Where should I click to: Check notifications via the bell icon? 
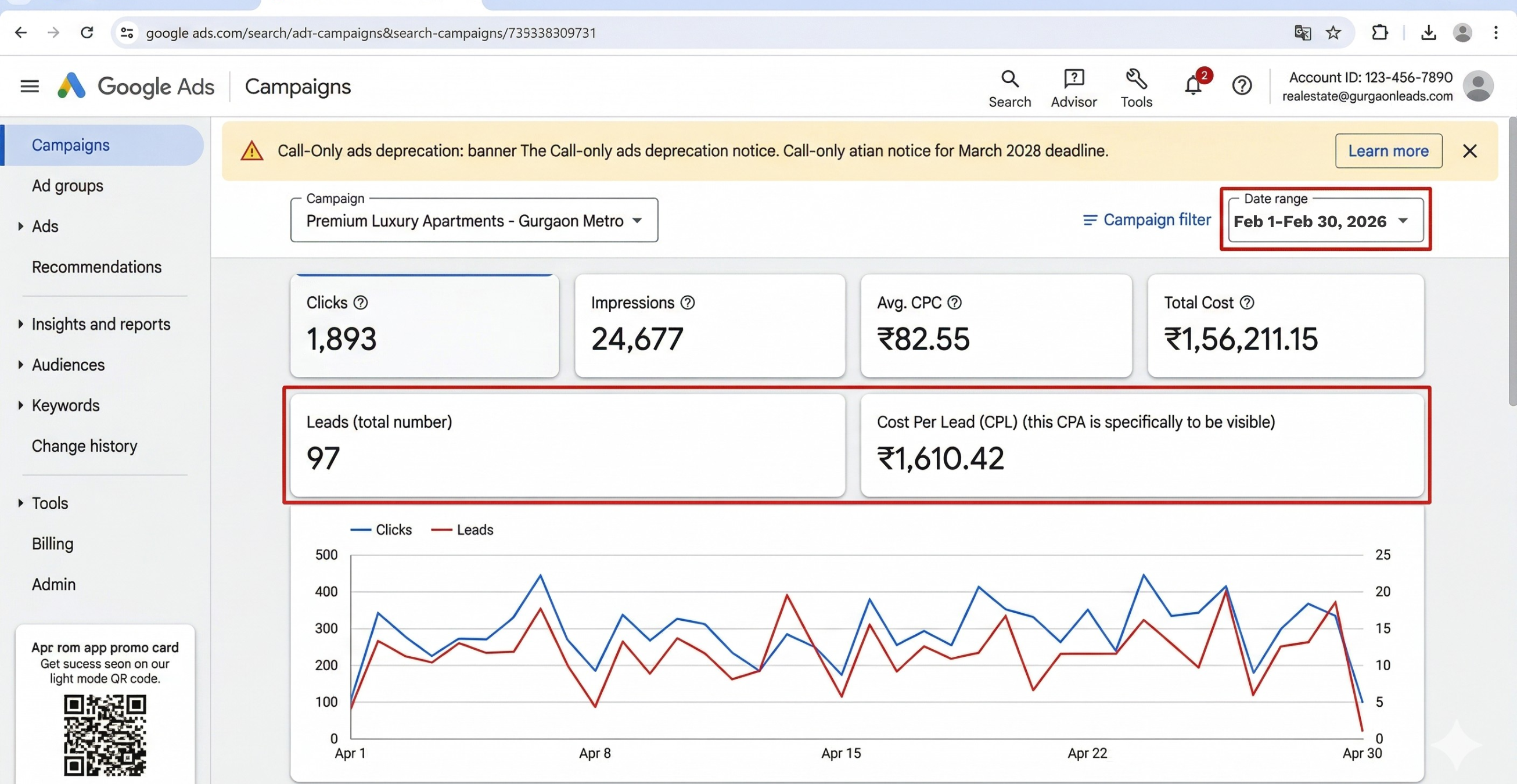click(1192, 84)
